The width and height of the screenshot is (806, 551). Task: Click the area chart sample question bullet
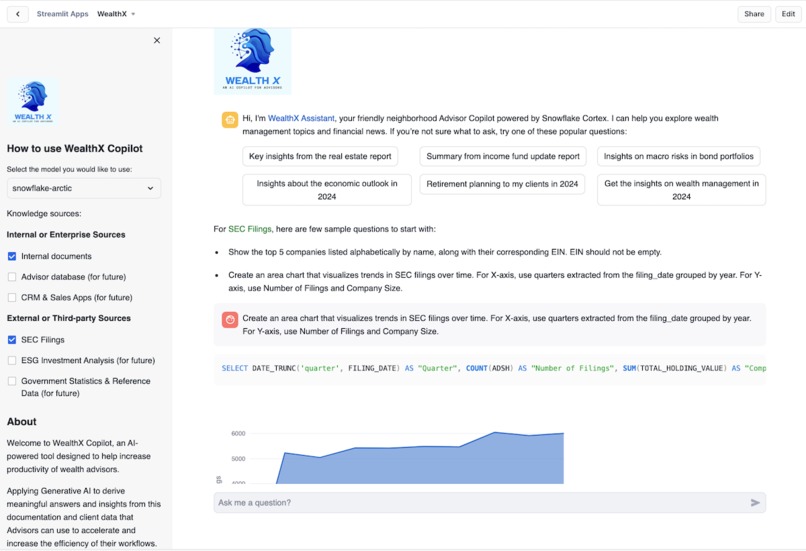(495, 282)
